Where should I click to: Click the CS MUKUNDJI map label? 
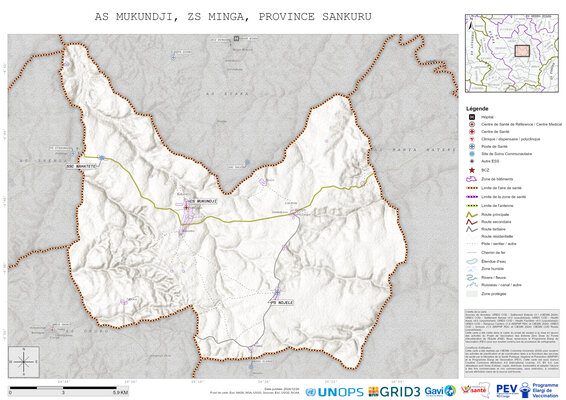click(x=202, y=201)
